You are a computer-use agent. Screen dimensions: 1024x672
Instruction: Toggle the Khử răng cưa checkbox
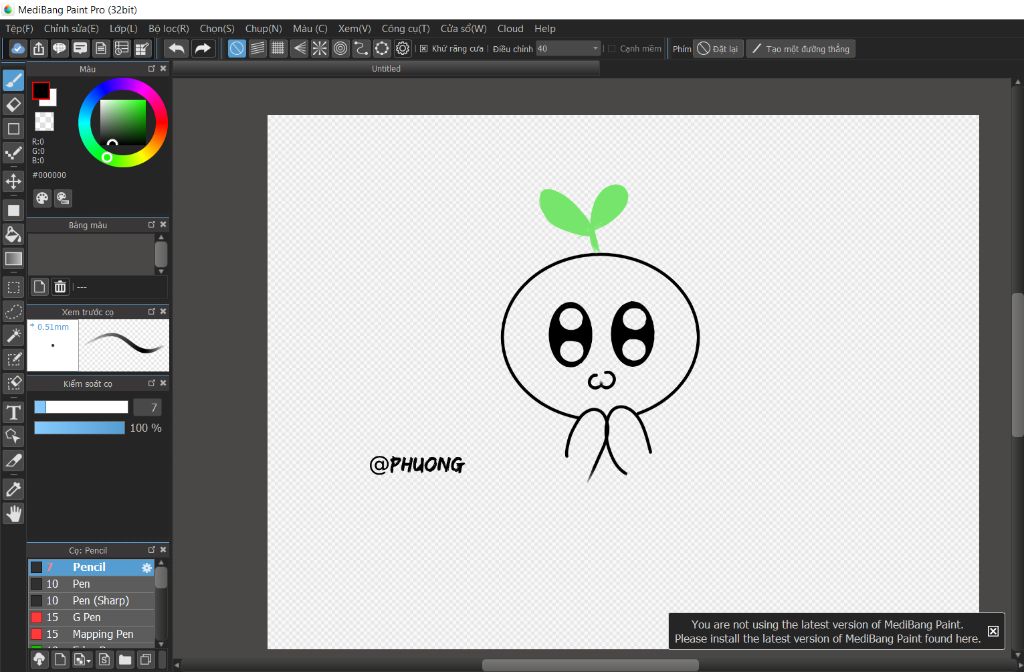point(424,48)
